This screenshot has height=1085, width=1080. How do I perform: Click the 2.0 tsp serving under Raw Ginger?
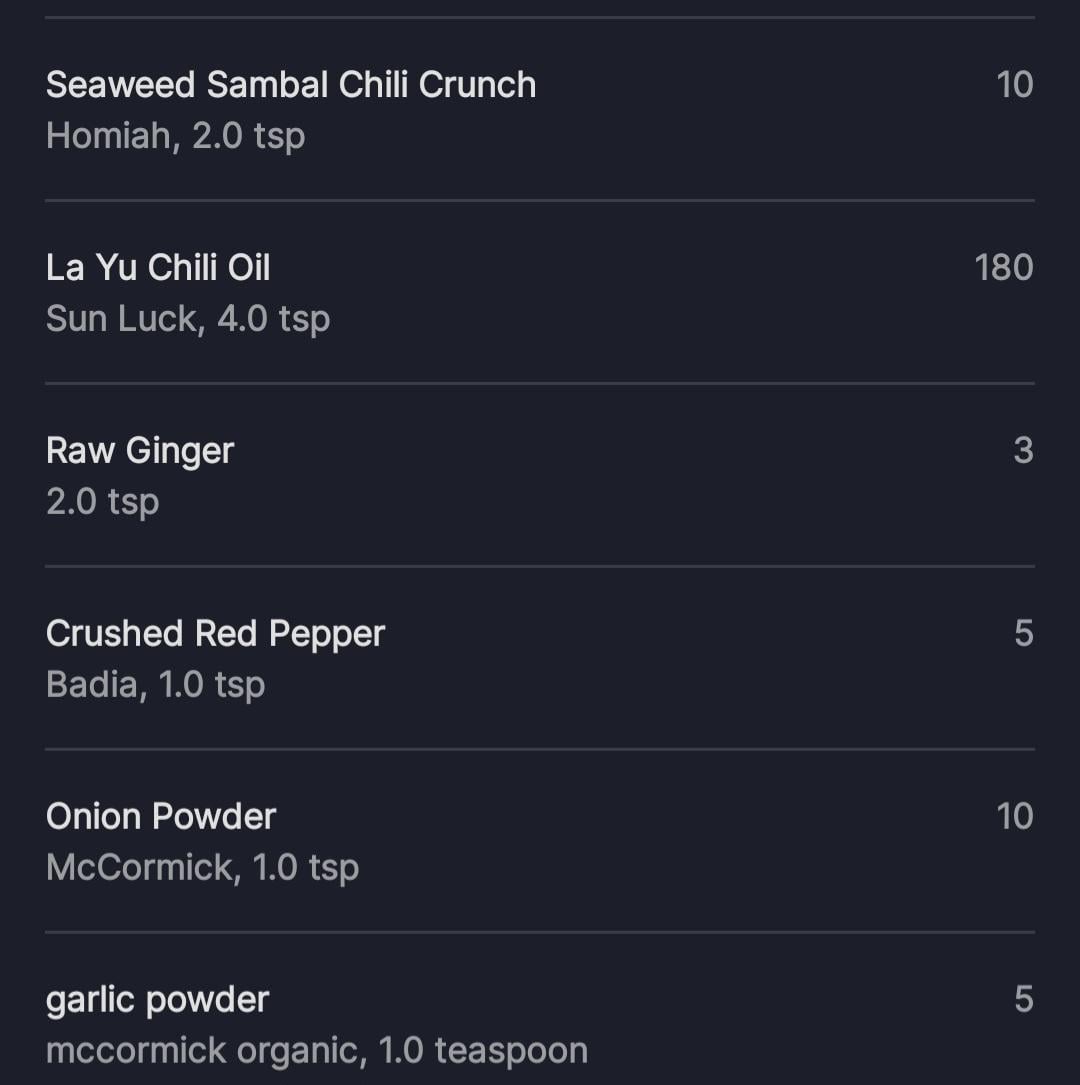[103, 502]
